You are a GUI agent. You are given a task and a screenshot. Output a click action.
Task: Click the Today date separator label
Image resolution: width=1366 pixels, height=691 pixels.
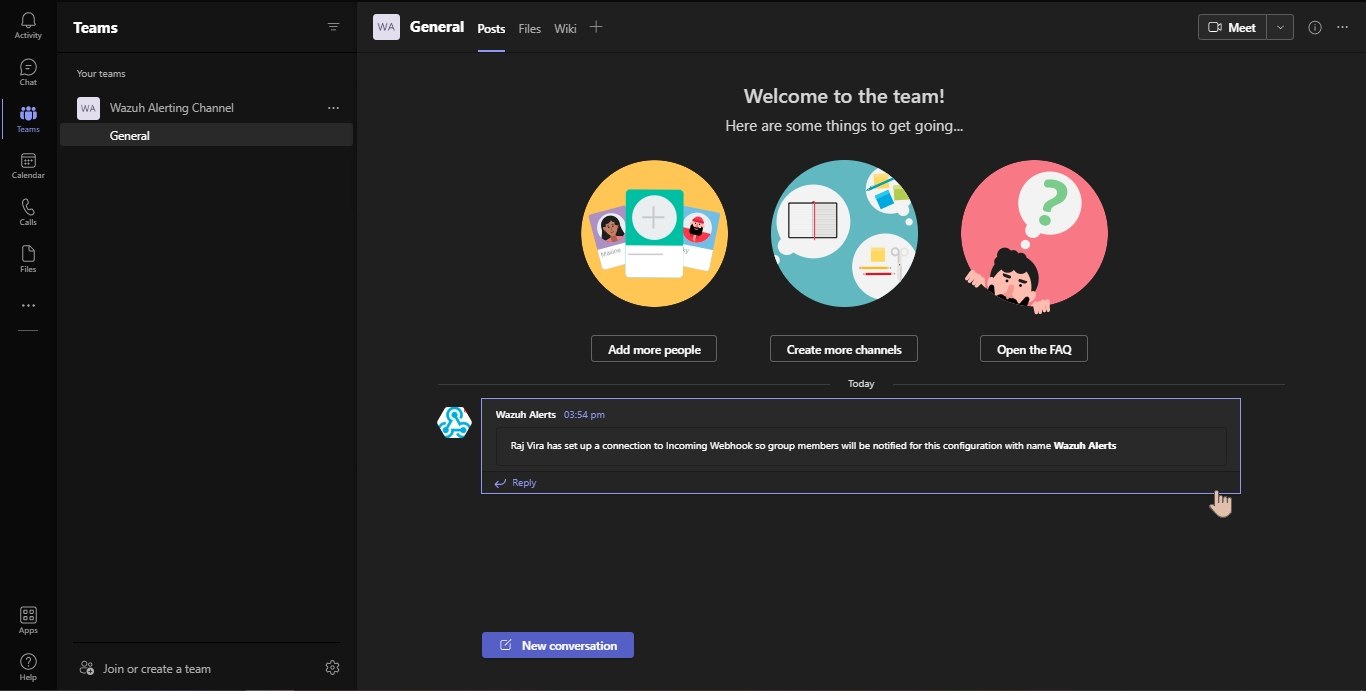[x=861, y=384]
